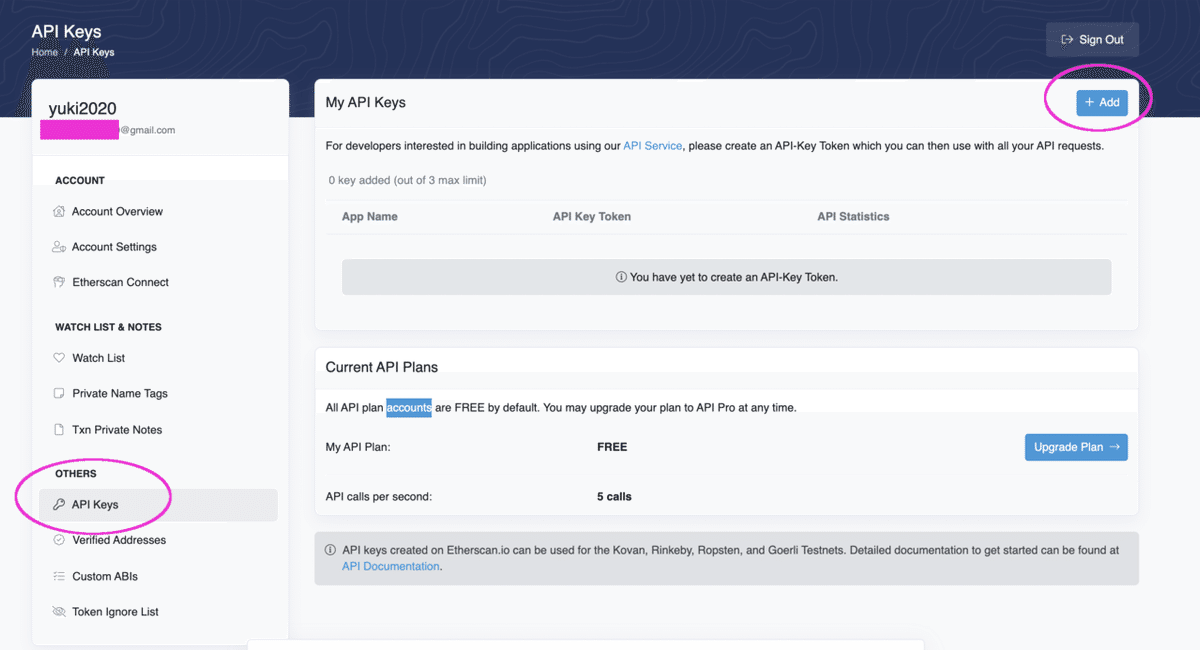Click the highlighted word "accounts"

pos(409,408)
